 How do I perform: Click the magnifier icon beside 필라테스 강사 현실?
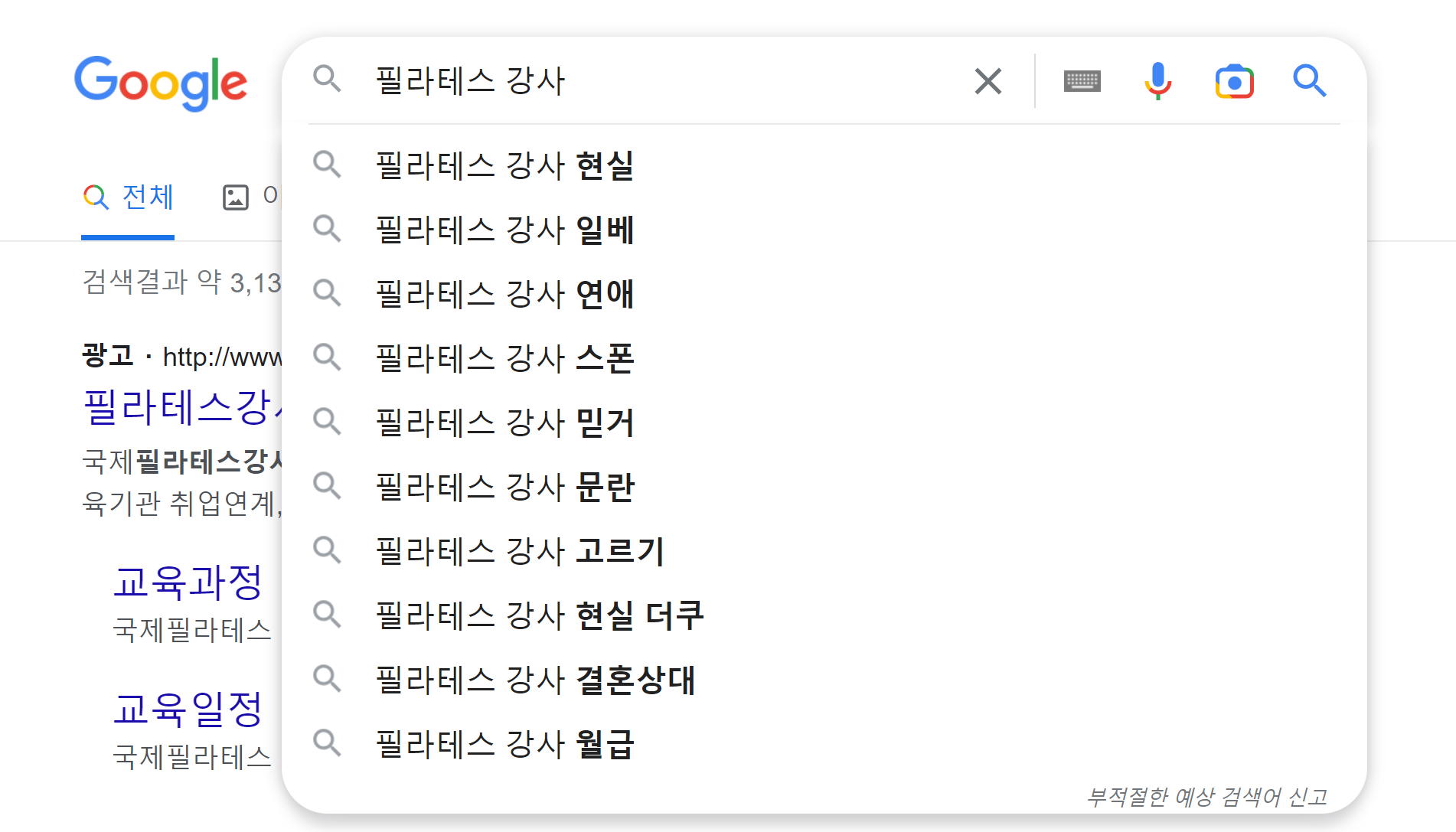[328, 165]
